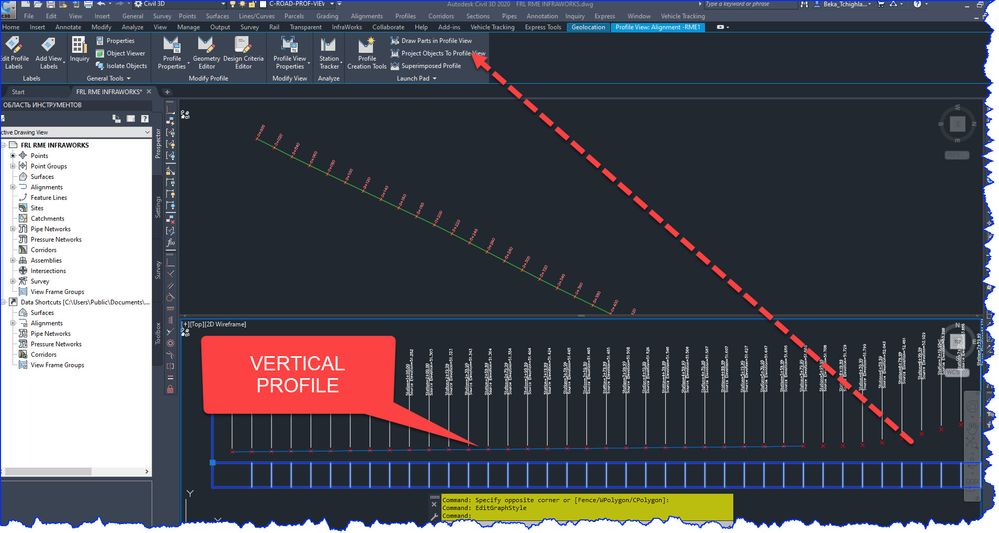Image resolution: width=999 pixels, height=533 pixels.
Task: Click Project Objects To Profile View
Action: pos(438,53)
